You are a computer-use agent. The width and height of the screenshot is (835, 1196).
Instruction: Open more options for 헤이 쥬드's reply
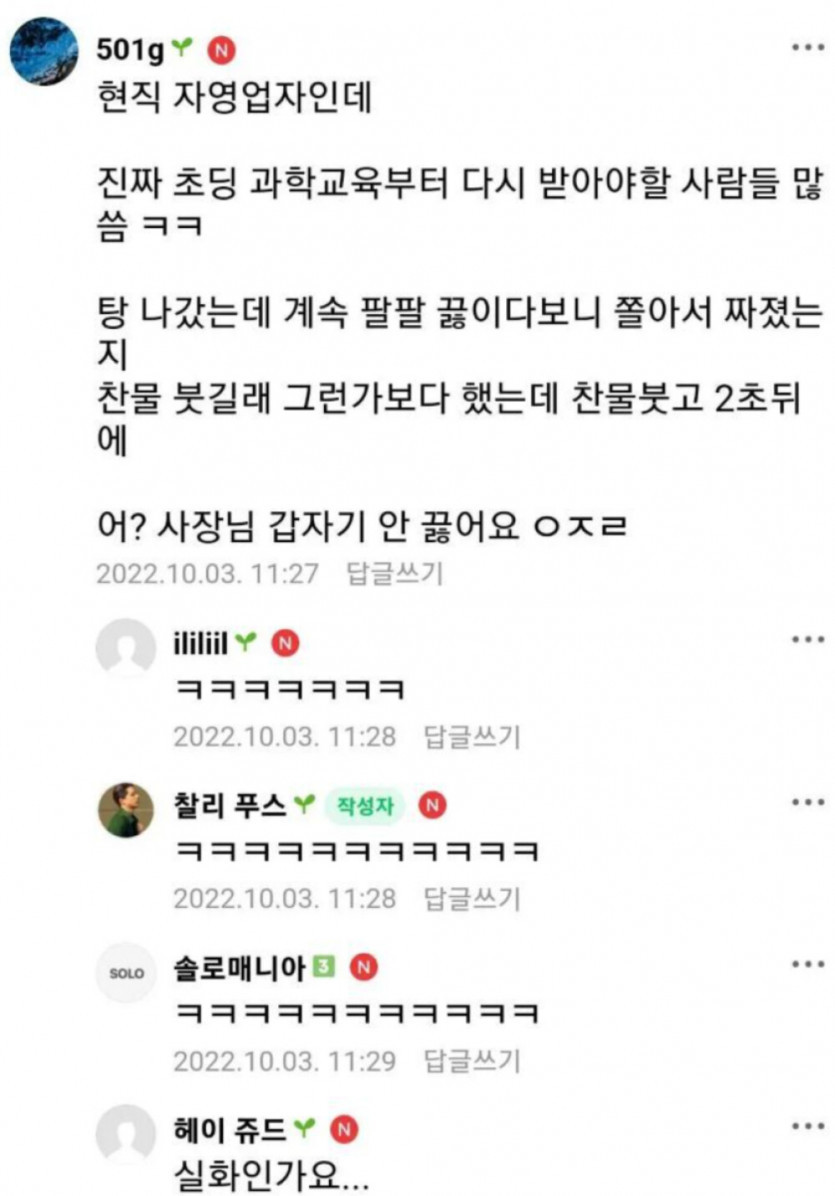[808, 1126]
